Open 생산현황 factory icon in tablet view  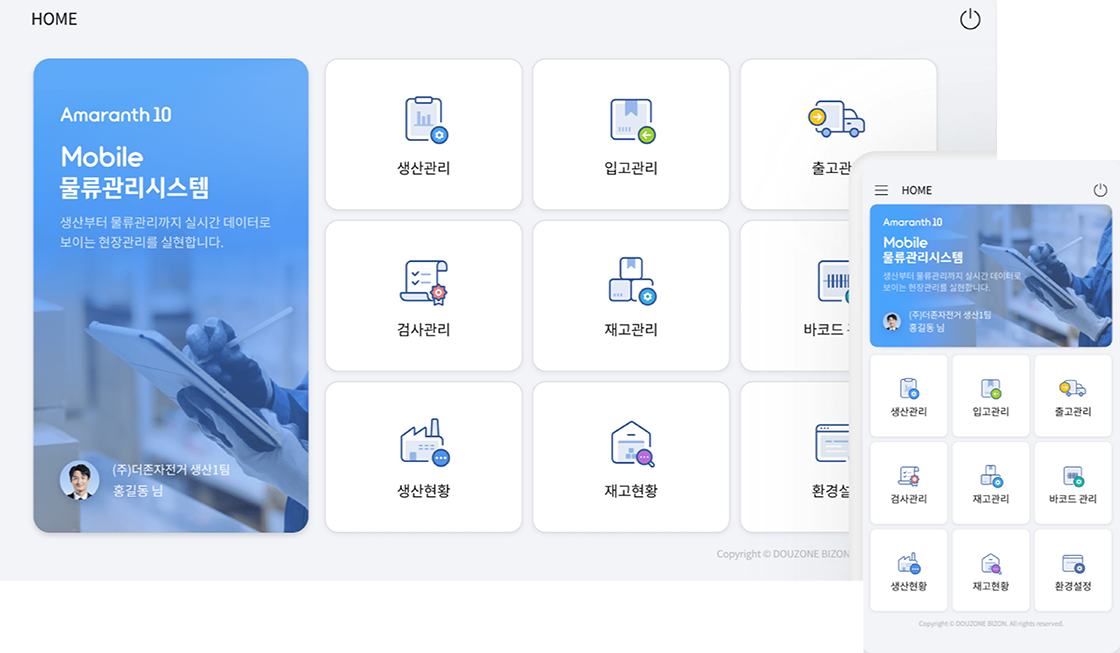425,443
